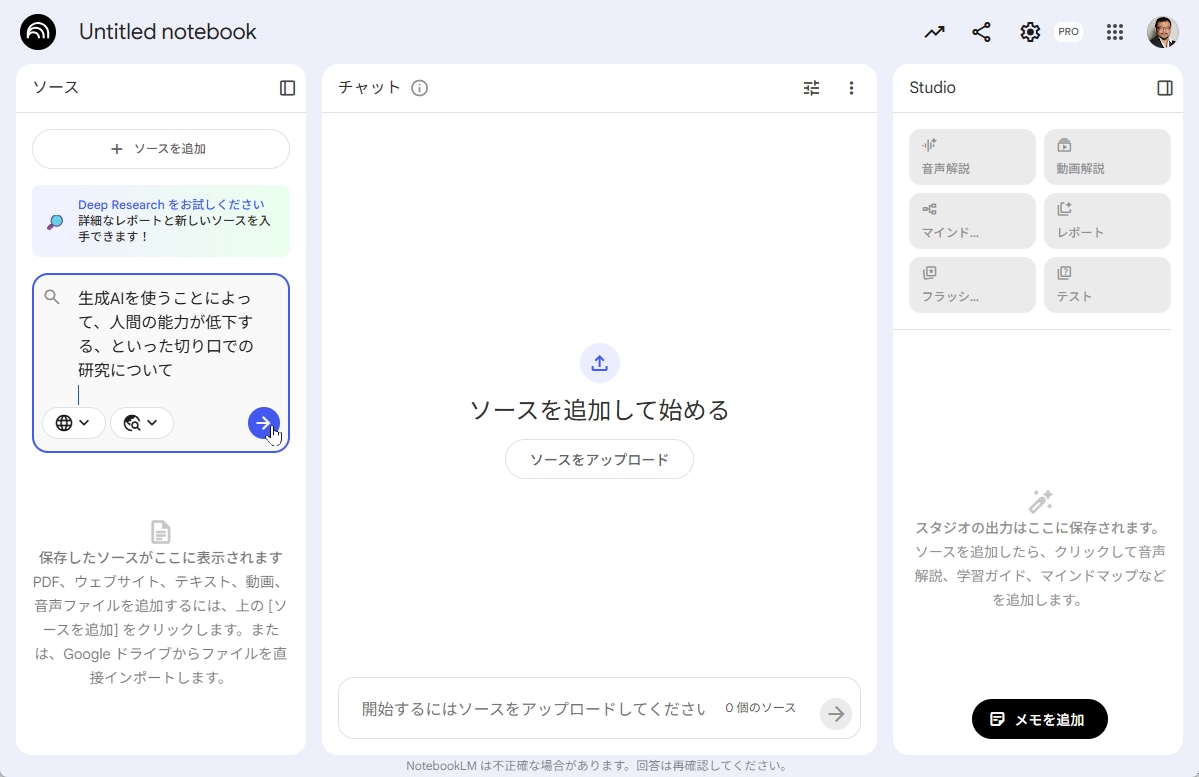1199x777 pixels.
Task: Select the マインド... mind map tile
Action: point(972,221)
